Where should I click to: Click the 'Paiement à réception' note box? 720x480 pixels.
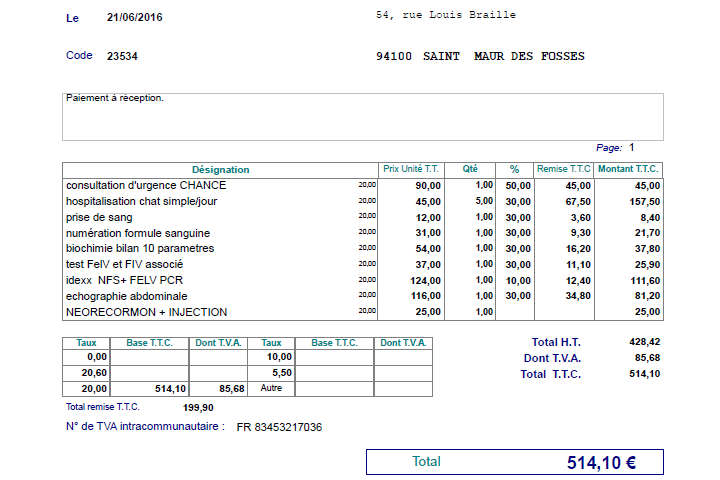tap(362, 116)
